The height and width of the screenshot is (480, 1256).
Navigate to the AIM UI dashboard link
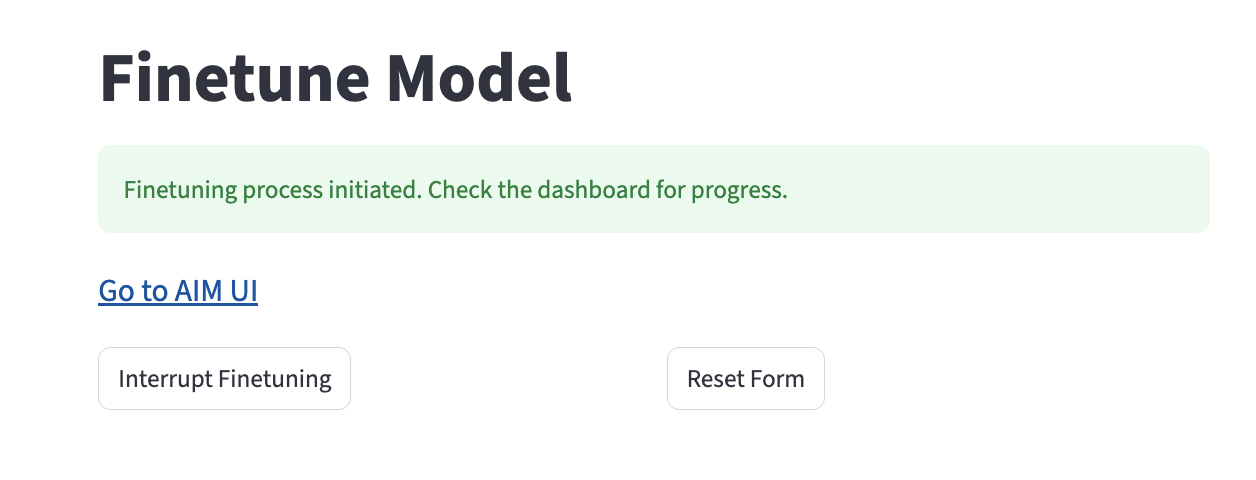[178, 291]
